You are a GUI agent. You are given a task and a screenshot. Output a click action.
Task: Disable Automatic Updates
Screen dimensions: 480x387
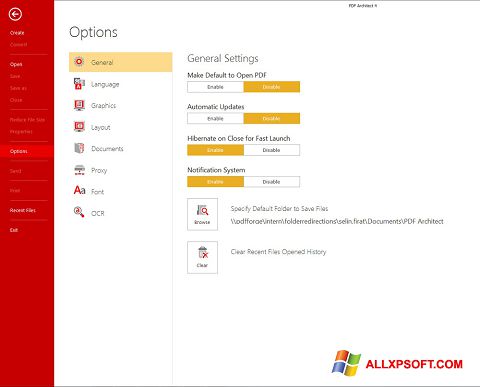point(272,119)
